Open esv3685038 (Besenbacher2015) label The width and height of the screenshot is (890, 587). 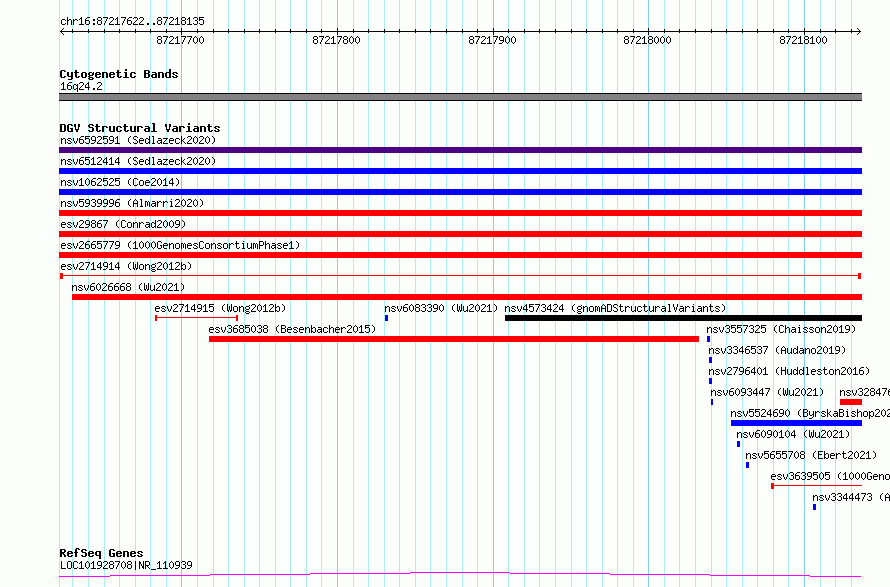point(292,329)
